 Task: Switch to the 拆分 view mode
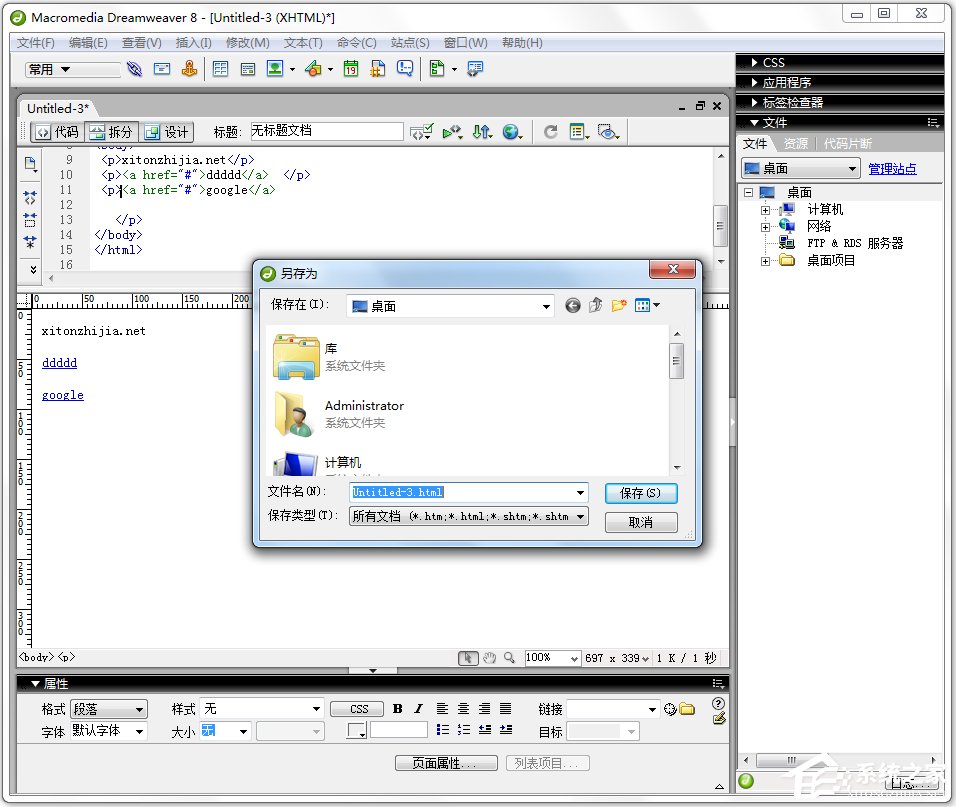(x=113, y=131)
